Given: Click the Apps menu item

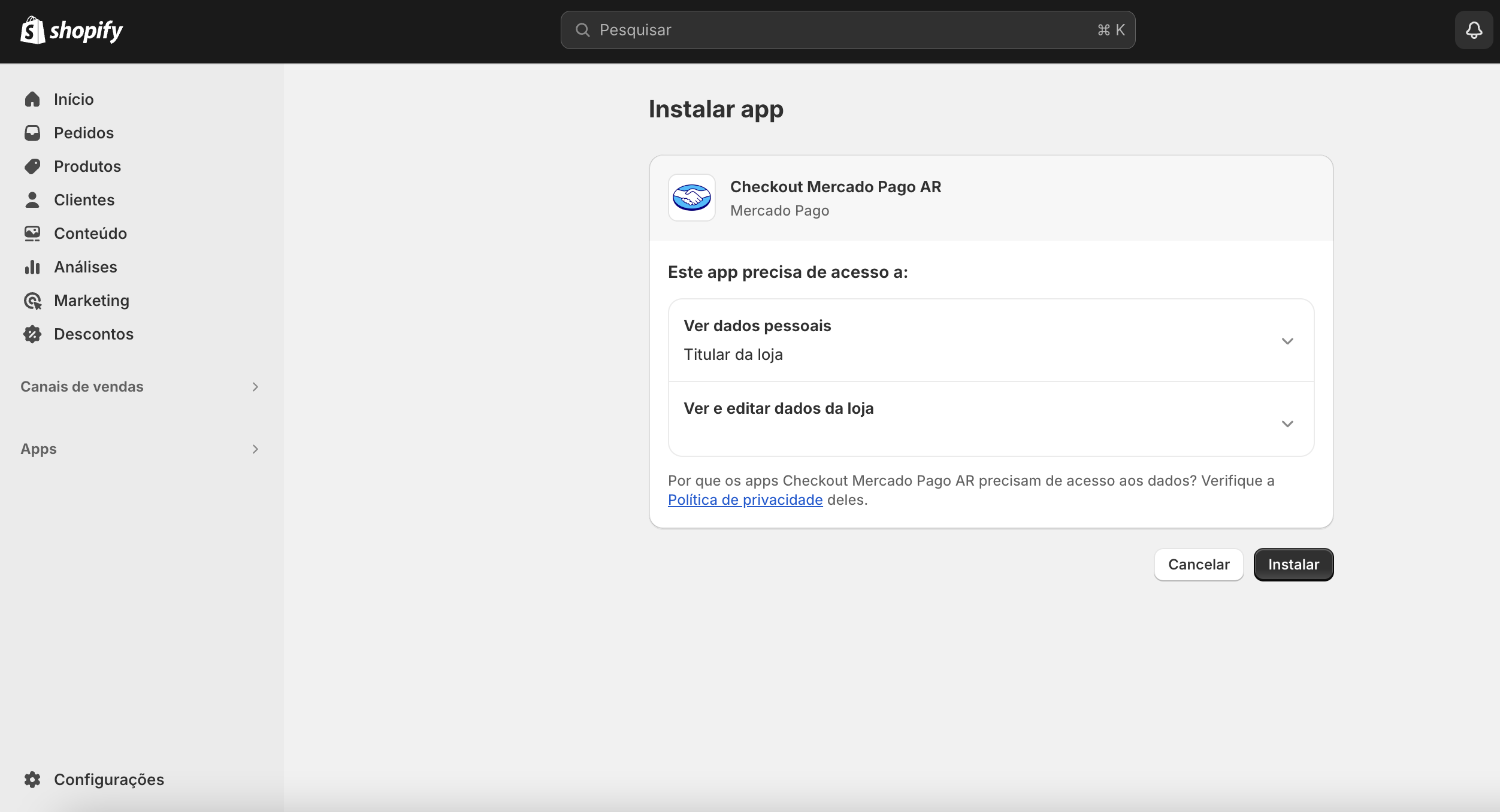Looking at the screenshot, I should [x=38, y=448].
